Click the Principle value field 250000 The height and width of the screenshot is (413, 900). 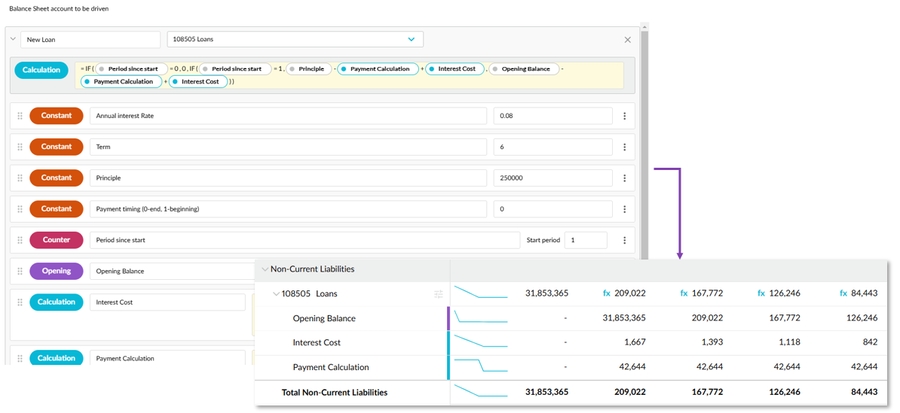pos(552,178)
